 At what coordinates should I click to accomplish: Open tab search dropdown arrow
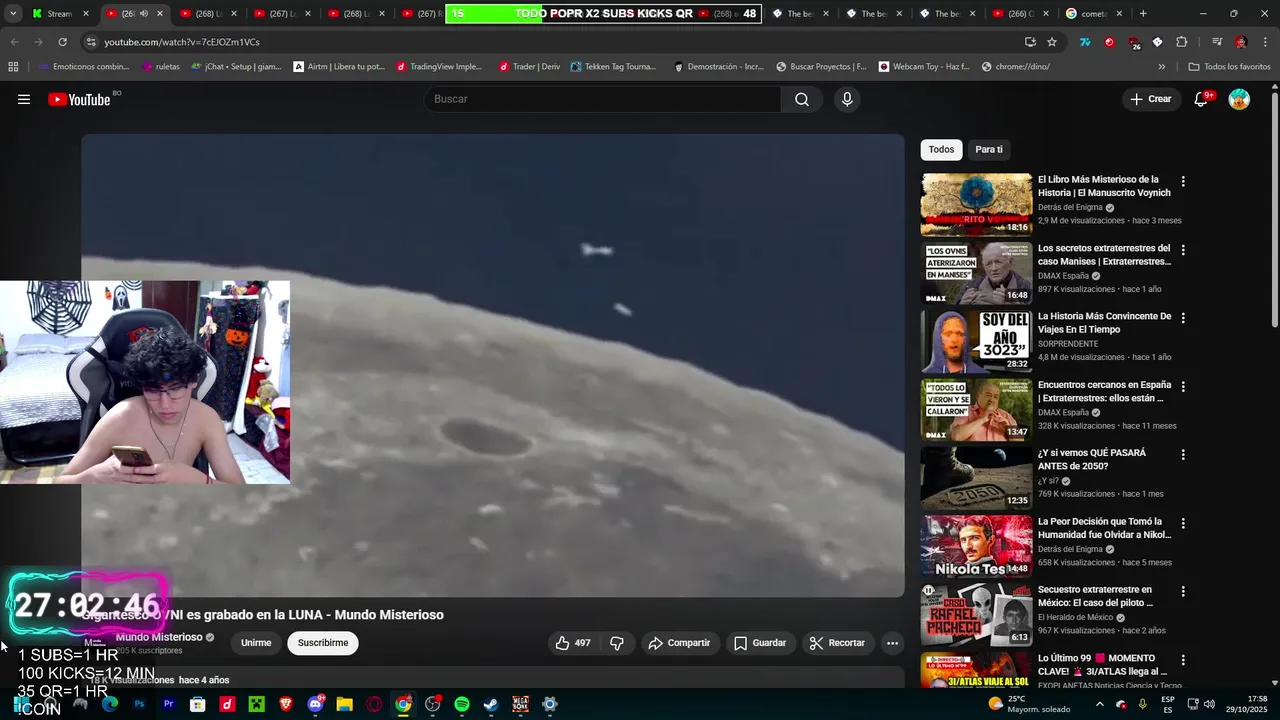(13, 14)
